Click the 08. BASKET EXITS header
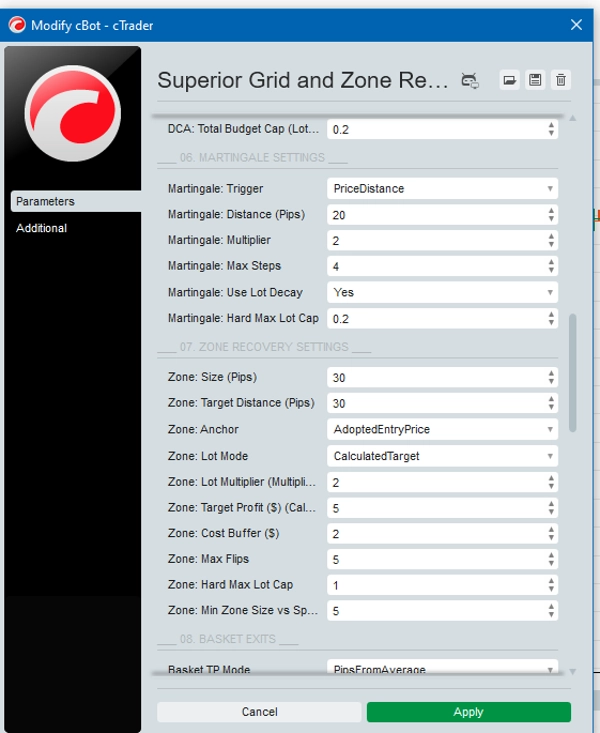The image size is (600, 733). tap(228, 639)
